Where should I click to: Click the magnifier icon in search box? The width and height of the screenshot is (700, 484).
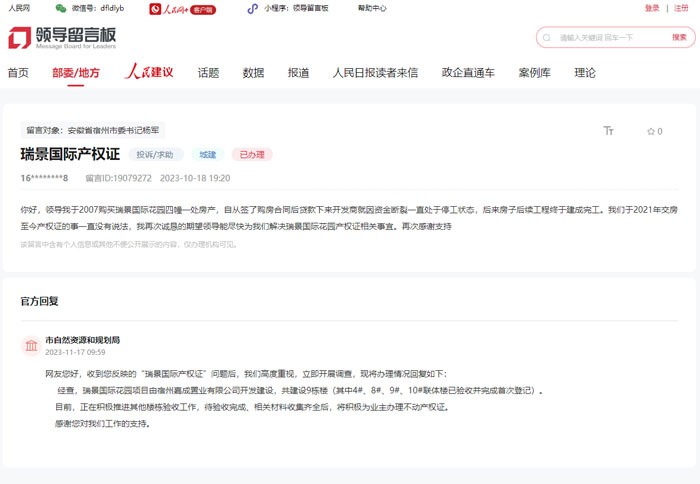point(546,38)
